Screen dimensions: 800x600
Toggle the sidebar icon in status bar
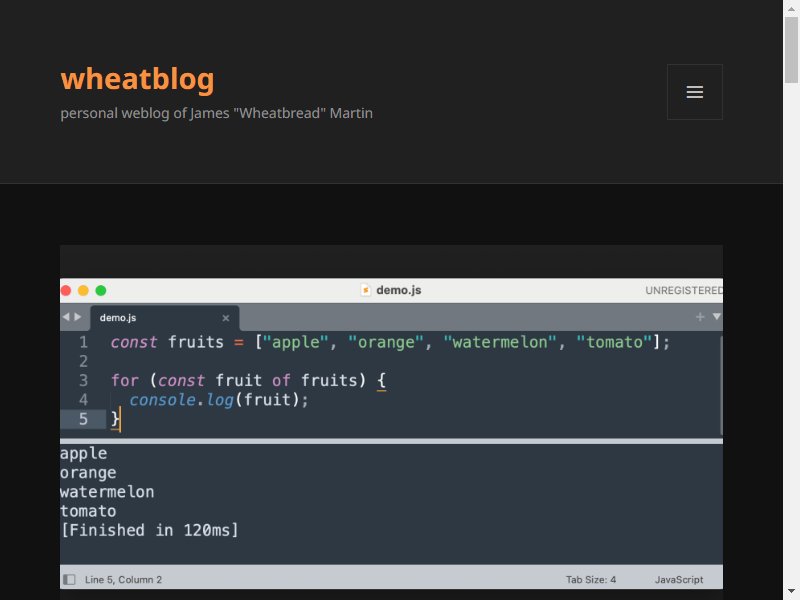click(x=69, y=580)
